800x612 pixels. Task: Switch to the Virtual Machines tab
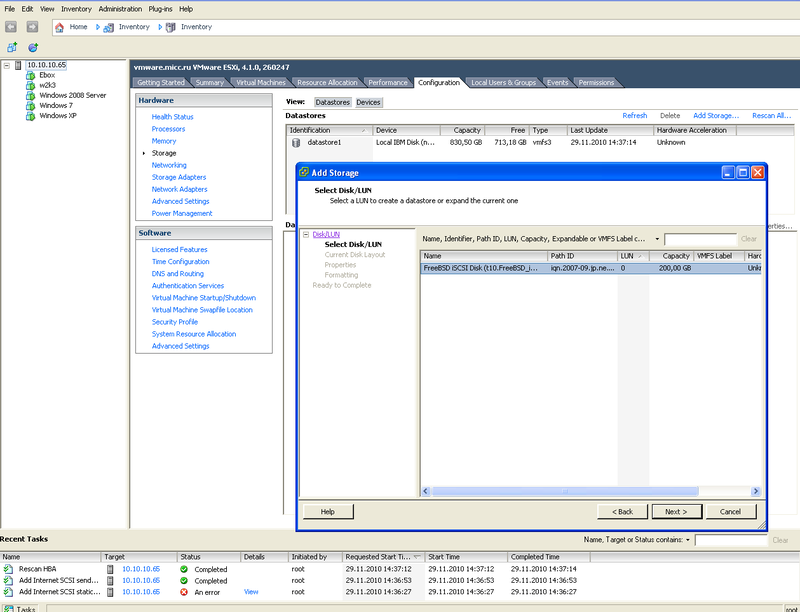click(x=261, y=83)
